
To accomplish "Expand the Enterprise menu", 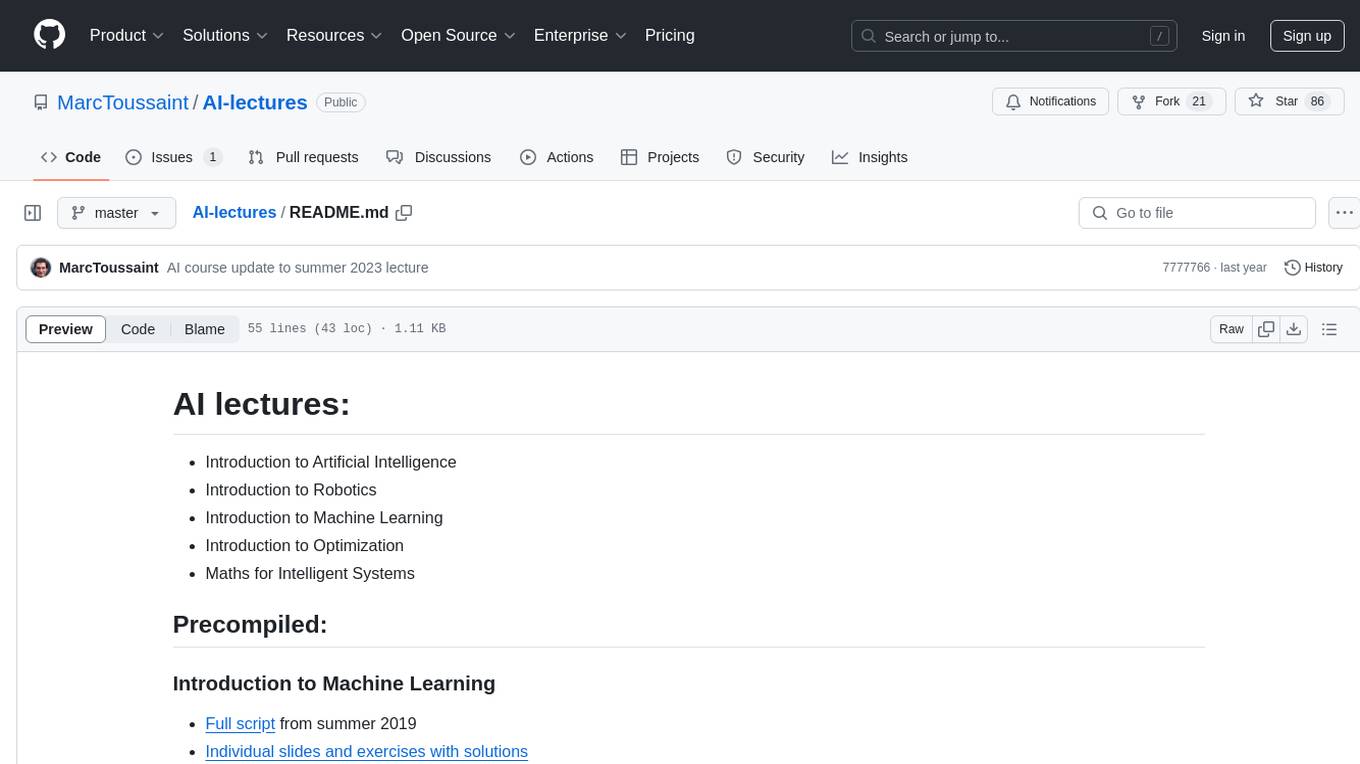I will pyautogui.click(x=581, y=35).
